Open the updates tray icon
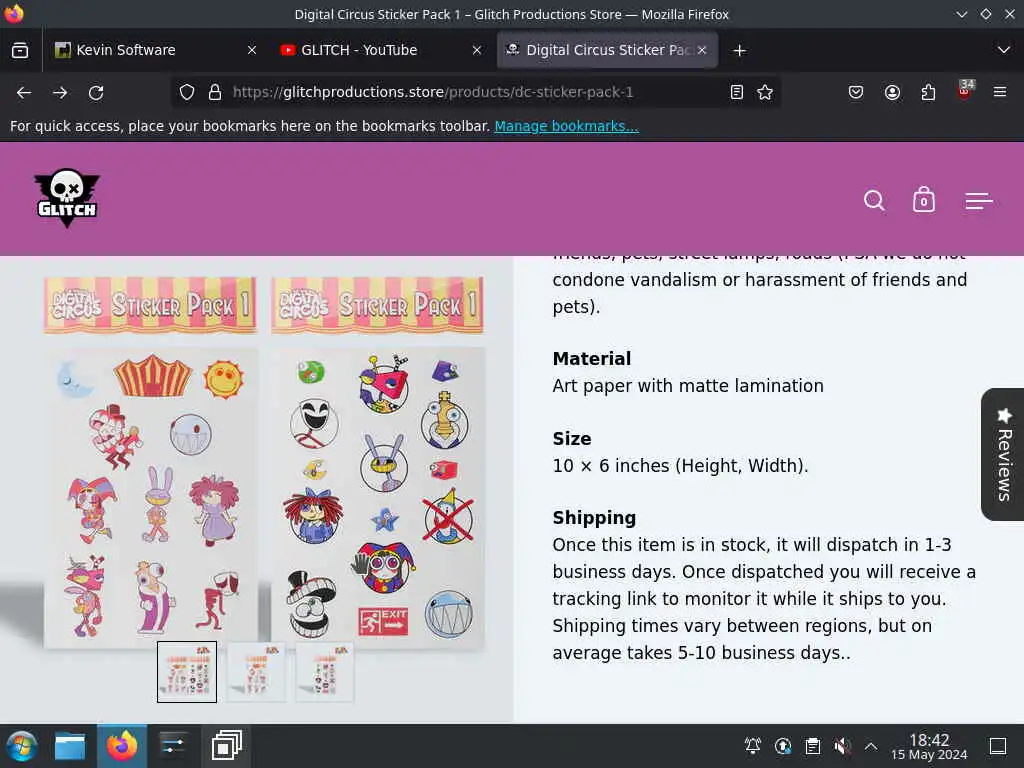 pos(783,746)
